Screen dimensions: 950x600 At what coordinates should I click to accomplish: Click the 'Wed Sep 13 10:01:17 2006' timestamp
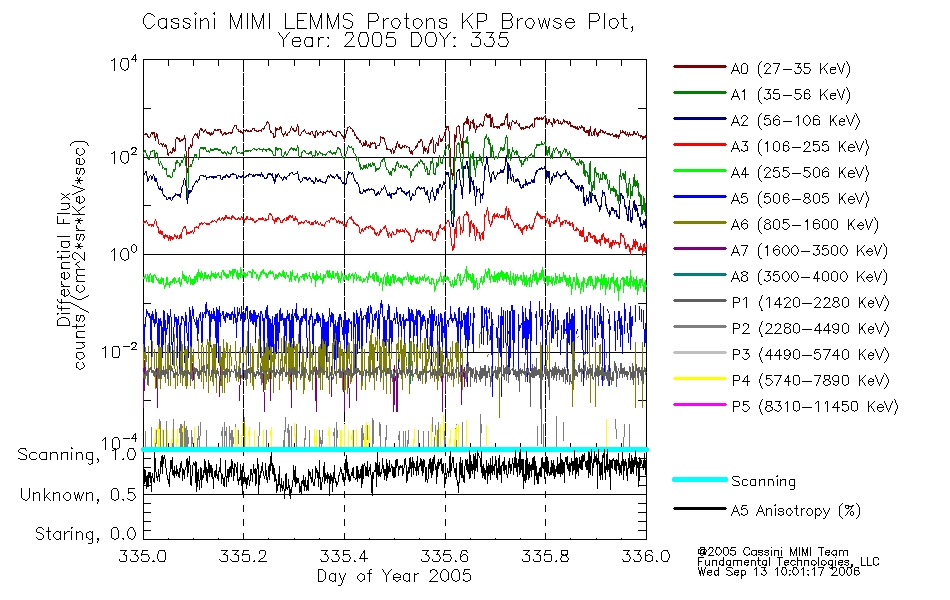pyautogui.click(x=779, y=572)
